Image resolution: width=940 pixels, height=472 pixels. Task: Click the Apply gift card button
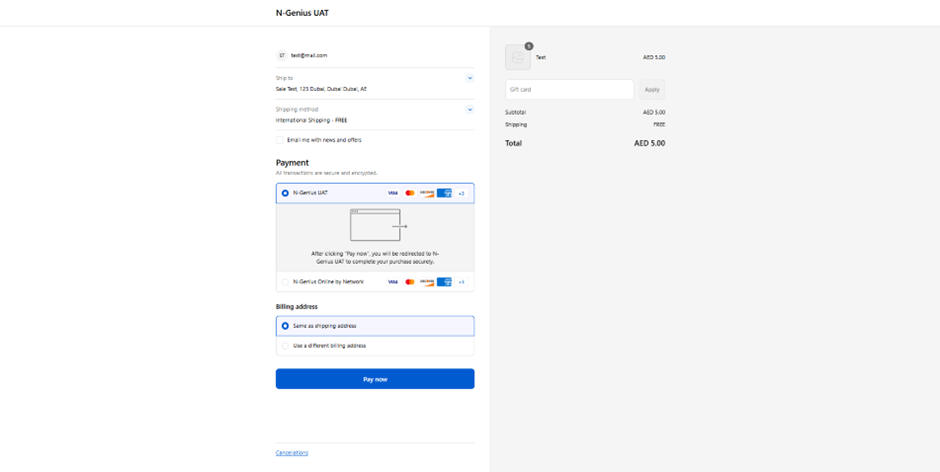[x=652, y=89]
